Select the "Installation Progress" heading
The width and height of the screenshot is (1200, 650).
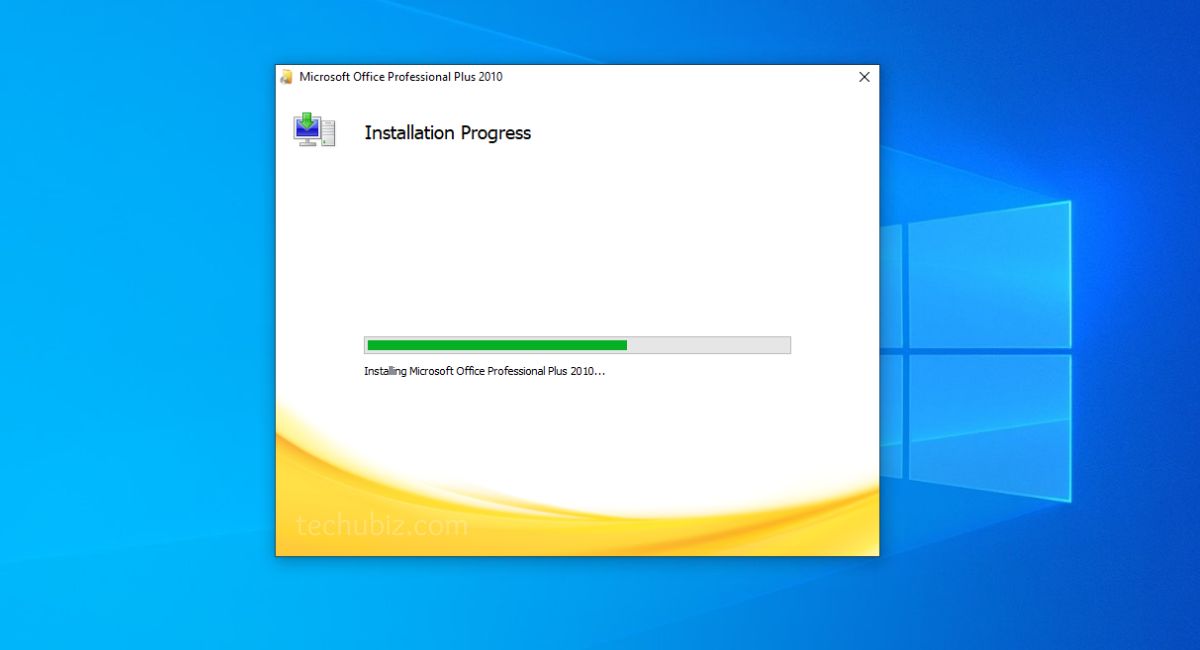click(447, 133)
